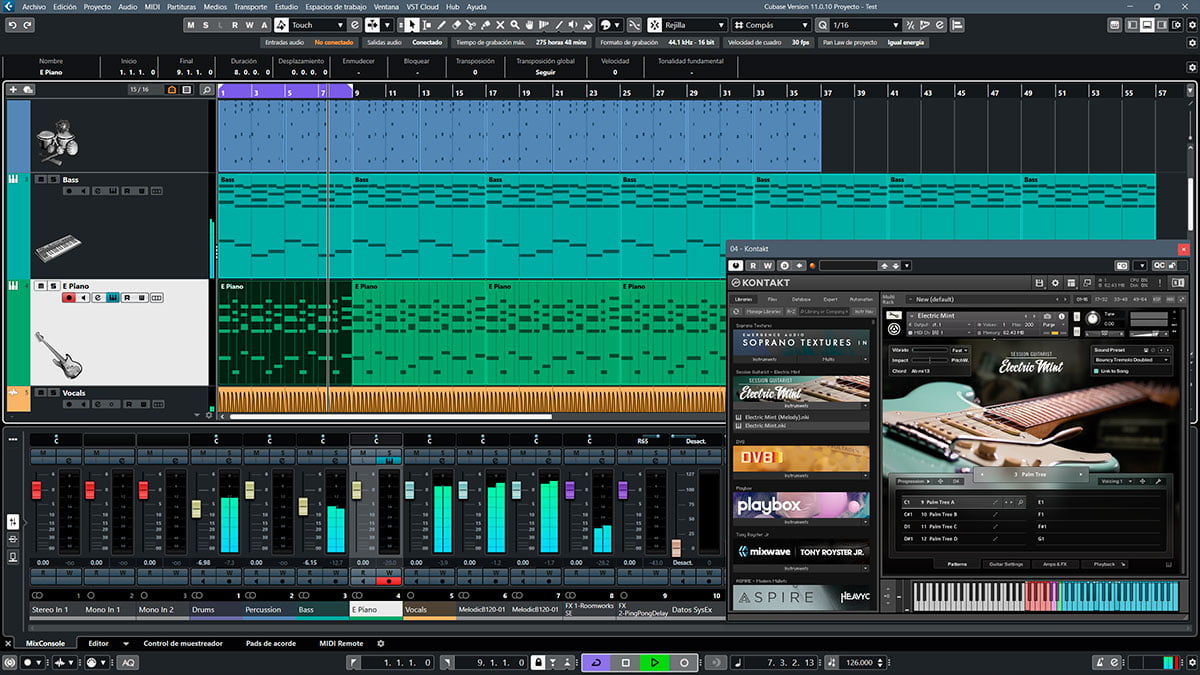1200x675 pixels.
Task: Open Bouncy Tremolo Doubled sound preset dropdown
Action: click(1131, 360)
